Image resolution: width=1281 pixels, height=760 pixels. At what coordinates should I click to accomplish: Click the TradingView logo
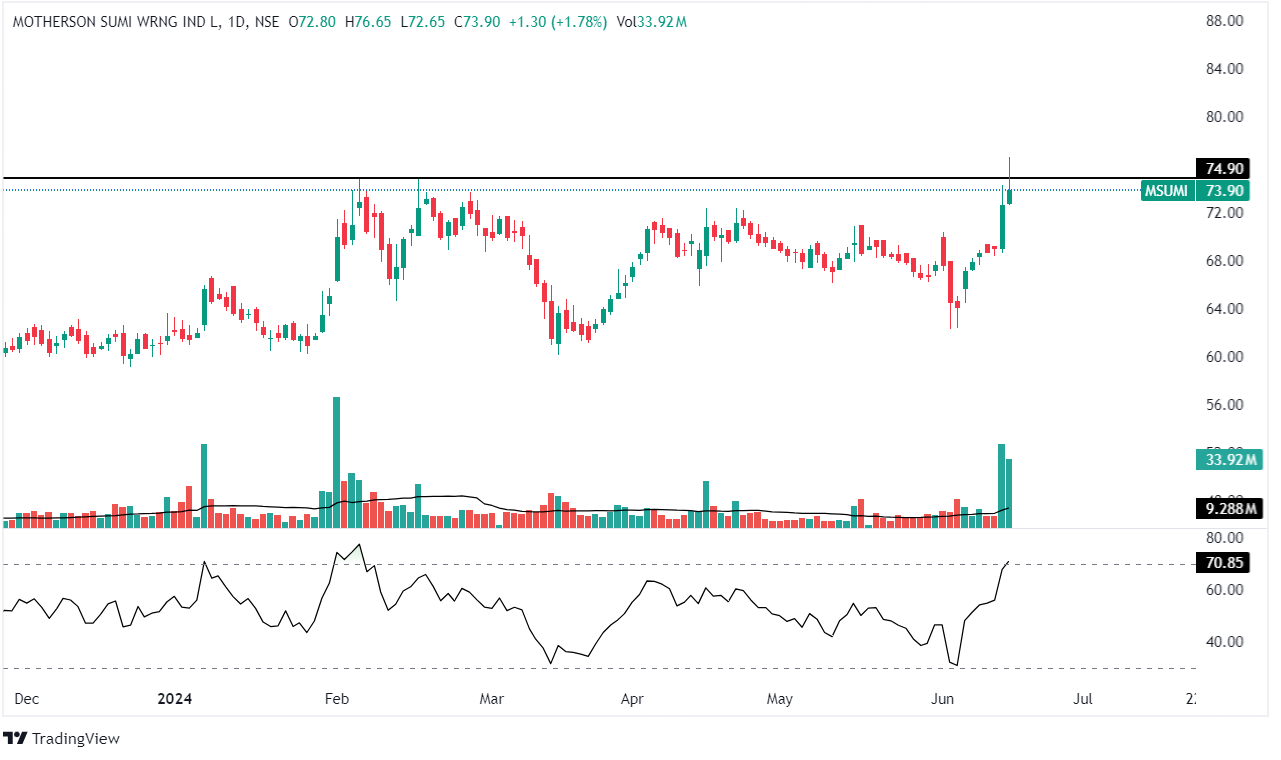pos(62,738)
